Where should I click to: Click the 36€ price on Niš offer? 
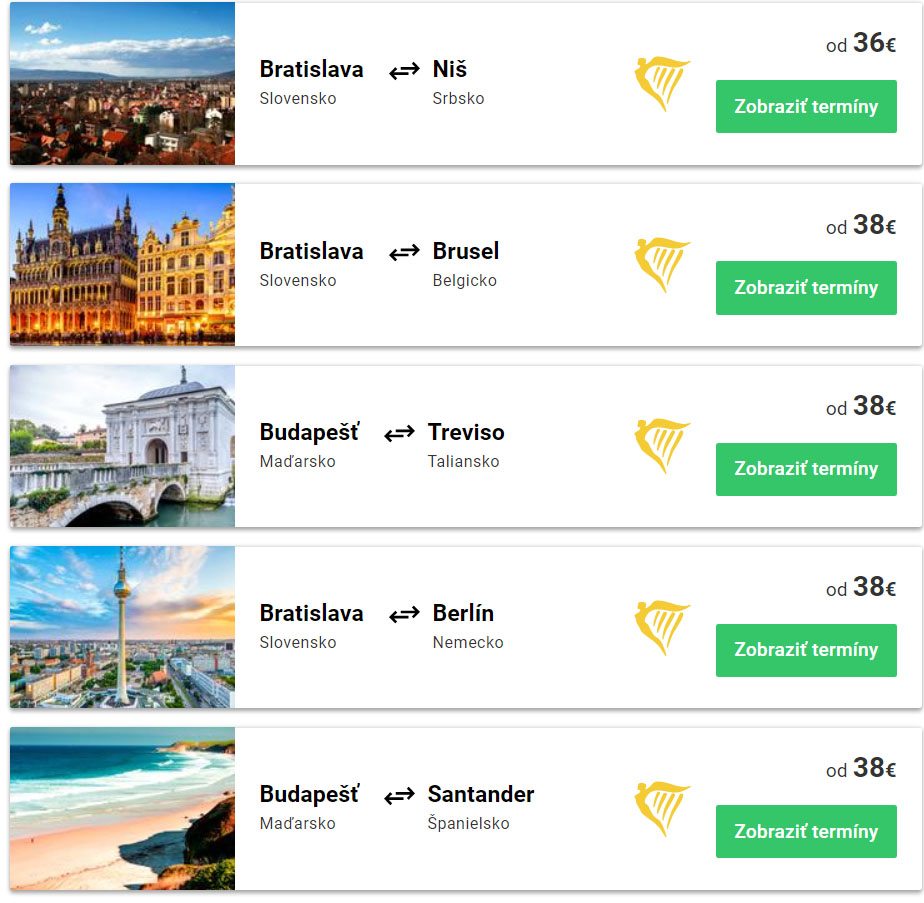tap(873, 44)
